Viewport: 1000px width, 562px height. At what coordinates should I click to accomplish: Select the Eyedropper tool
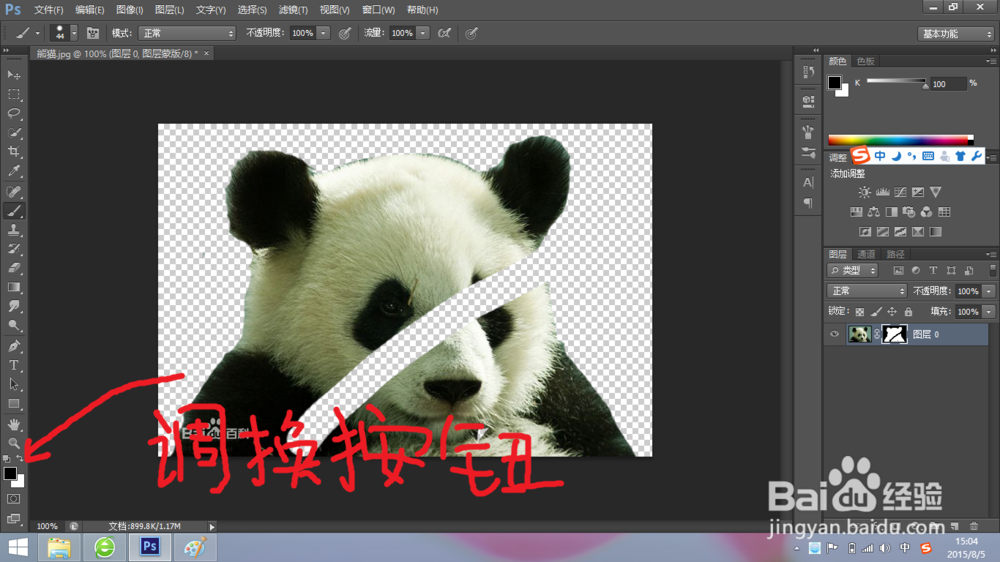[14, 171]
